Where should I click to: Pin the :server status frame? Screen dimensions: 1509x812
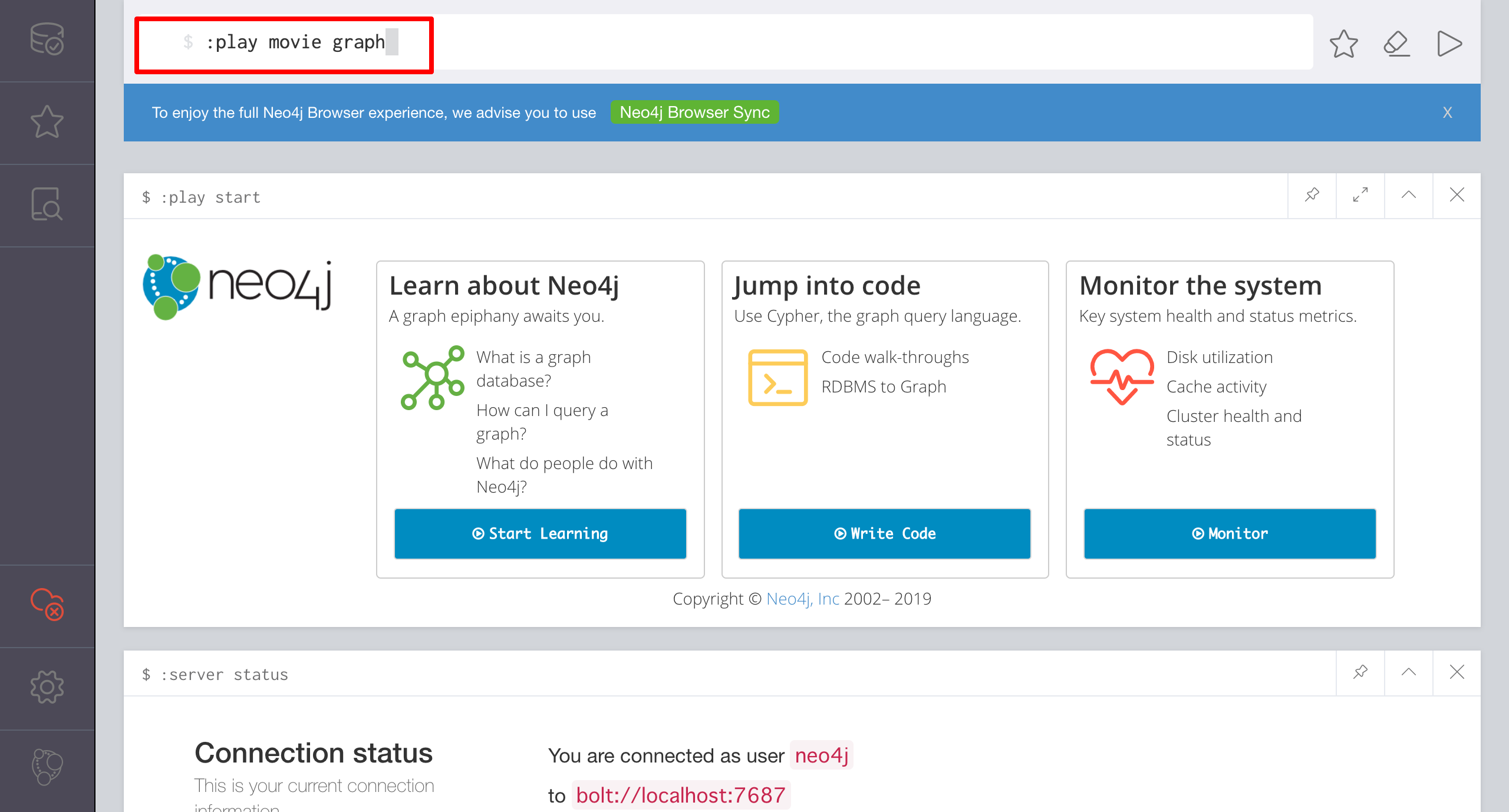pos(1360,672)
